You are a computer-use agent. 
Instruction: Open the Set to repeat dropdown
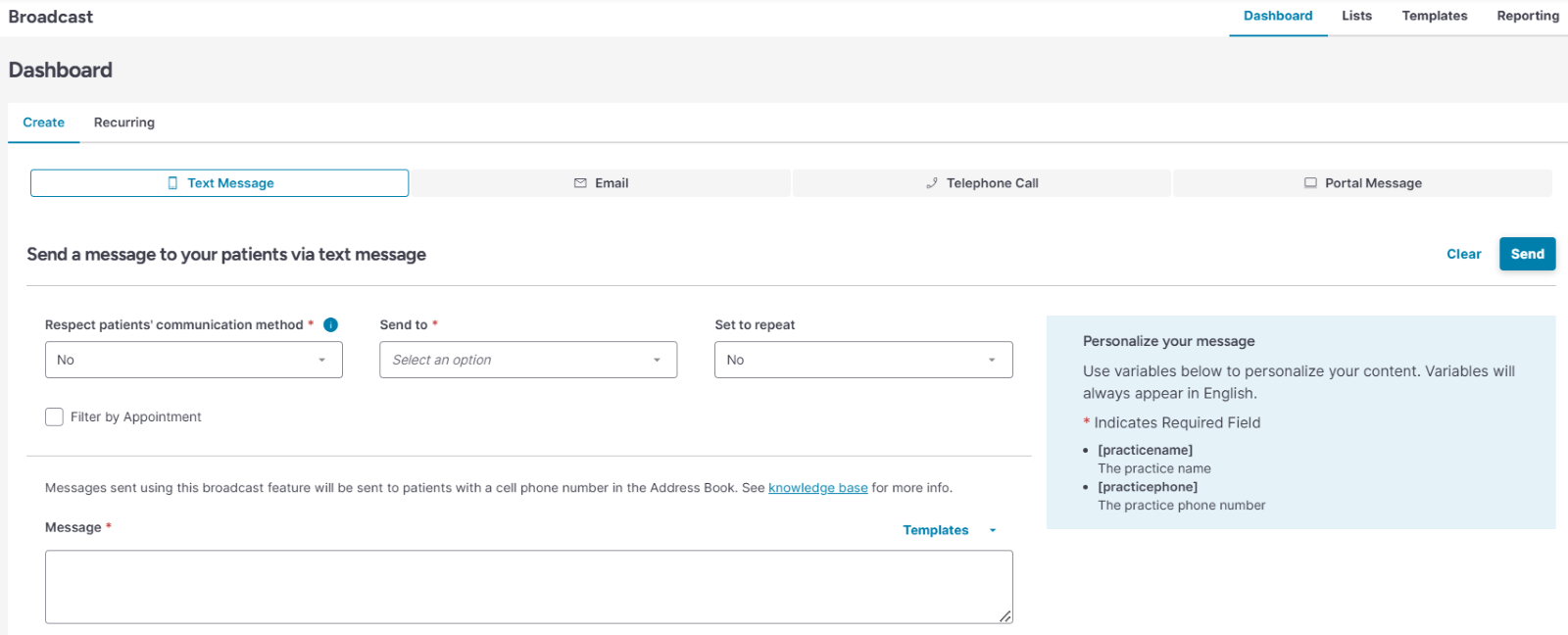[x=862, y=360]
